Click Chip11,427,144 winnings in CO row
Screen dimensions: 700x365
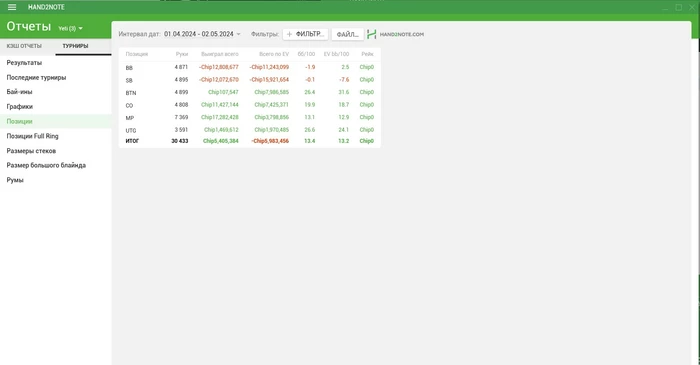(x=220, y=105)
